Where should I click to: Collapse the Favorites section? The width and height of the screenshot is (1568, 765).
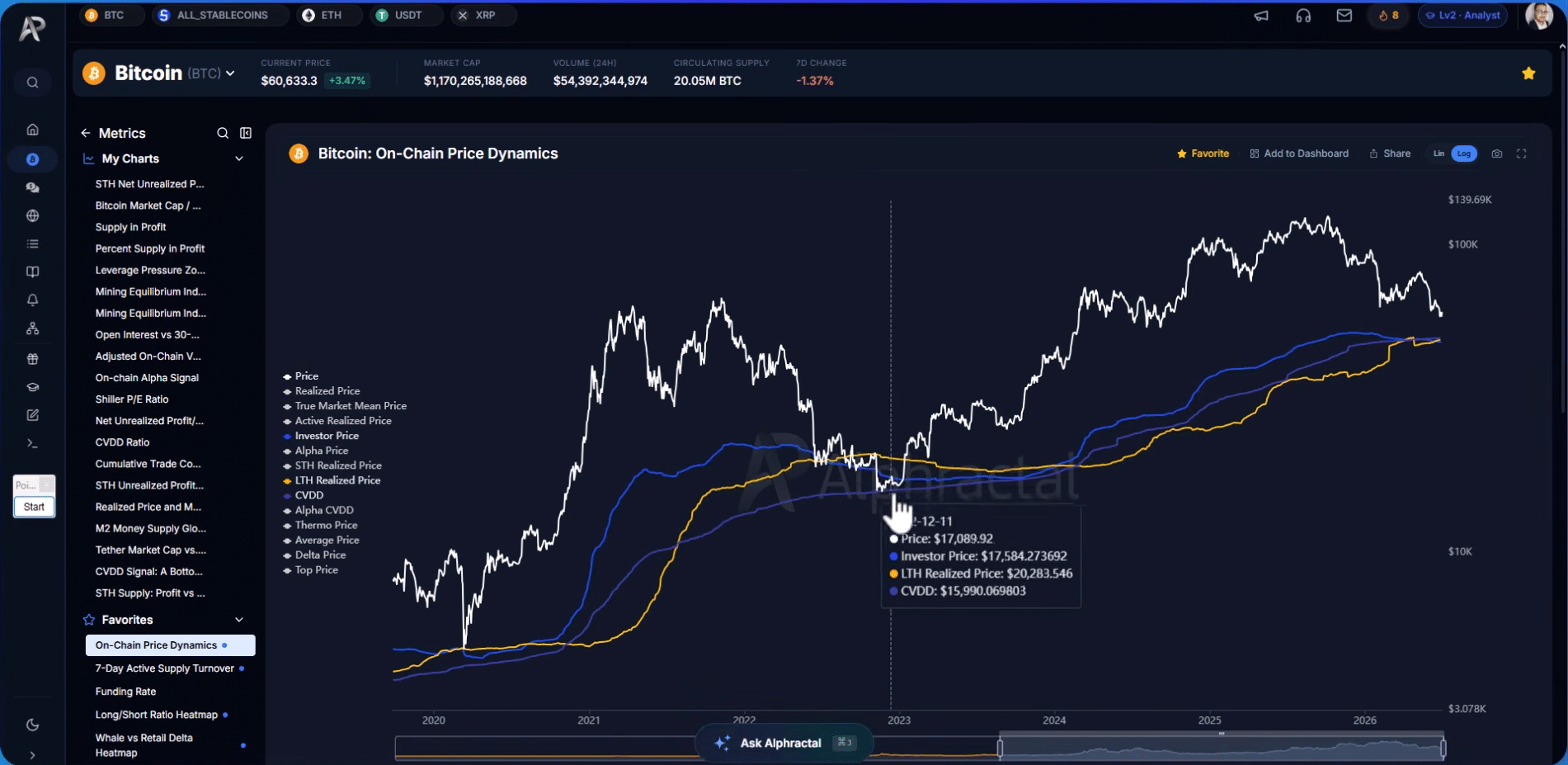[x=239, y=620]
